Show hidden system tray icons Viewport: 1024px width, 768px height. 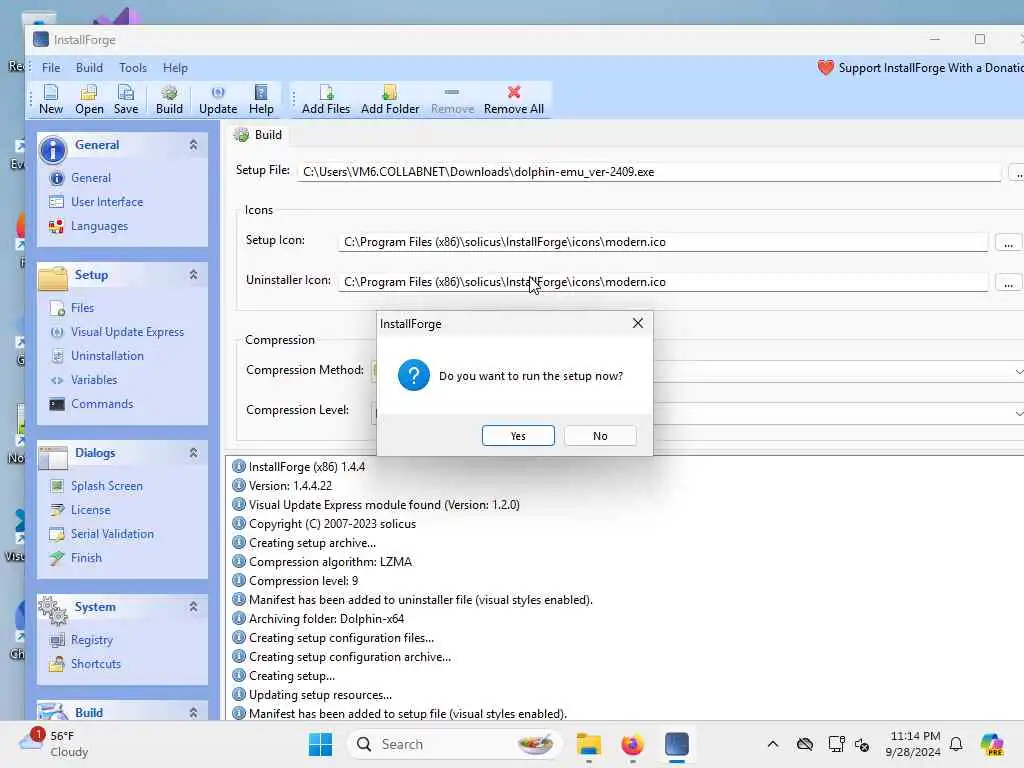click(x=773, y=744)
